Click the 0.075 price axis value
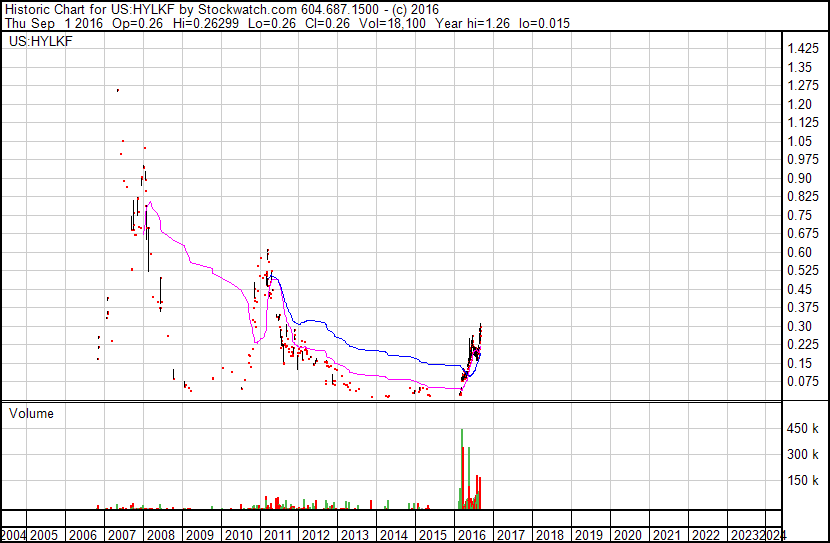This screenshot has width=830, height=543. [803, 382]
